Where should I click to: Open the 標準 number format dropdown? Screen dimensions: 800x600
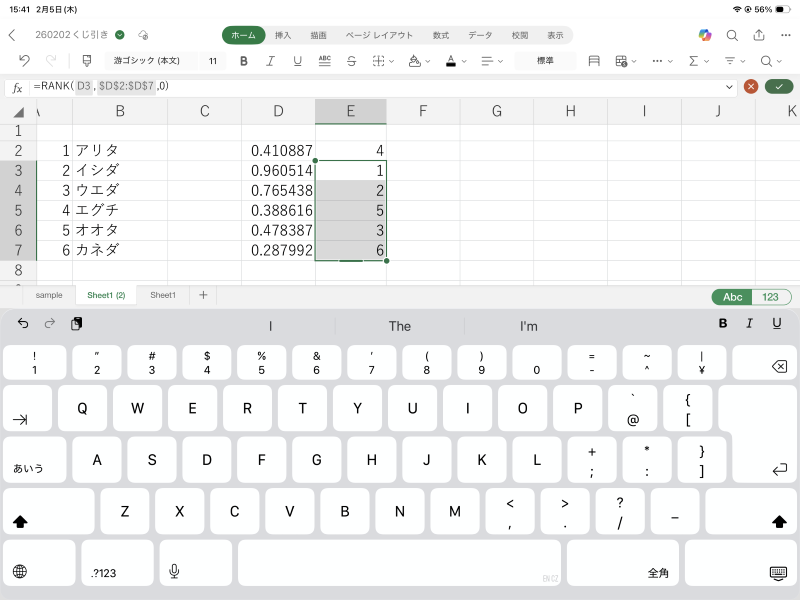545,61
